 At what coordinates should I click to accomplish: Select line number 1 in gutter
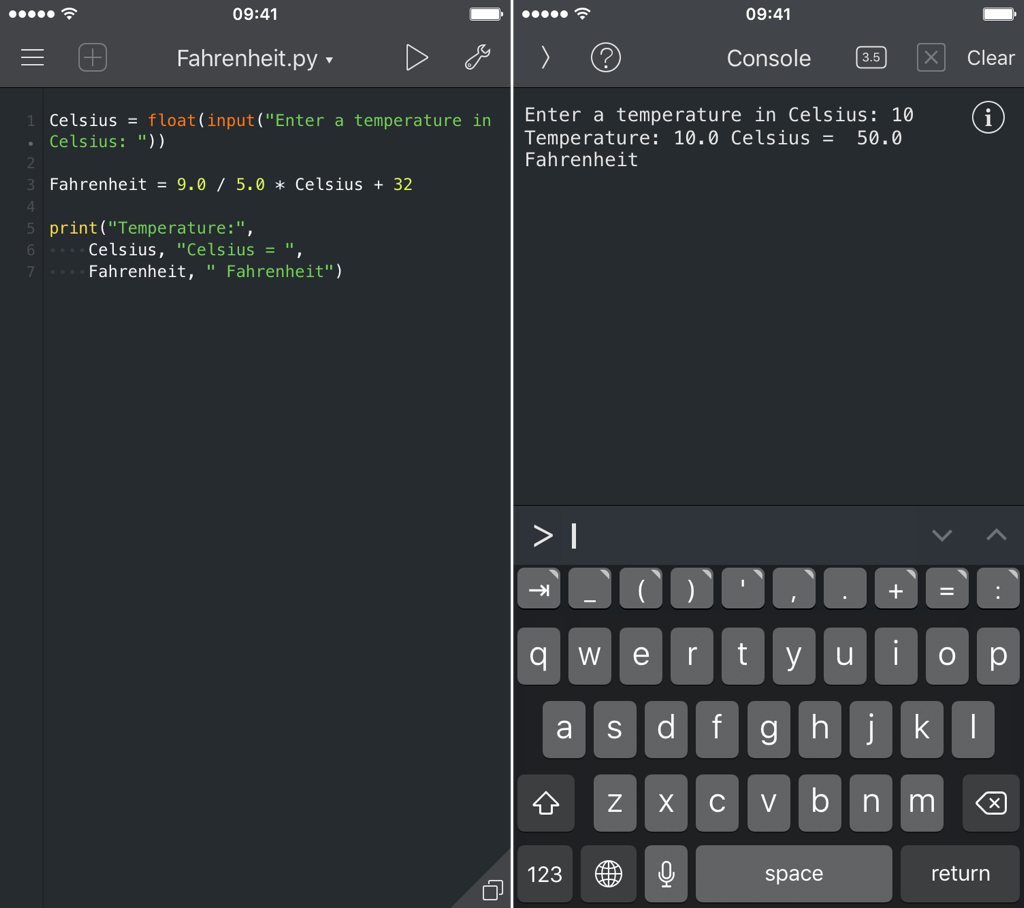point(30,120)
